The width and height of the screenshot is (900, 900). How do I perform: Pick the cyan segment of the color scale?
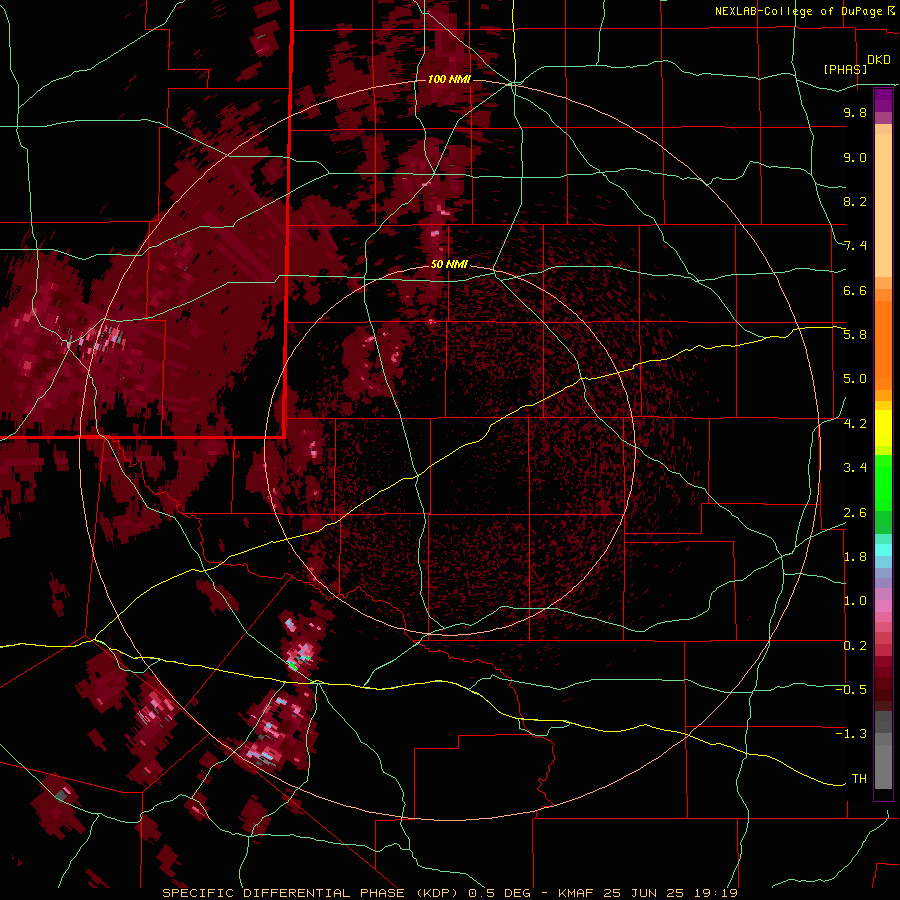(x=883, y=550)
